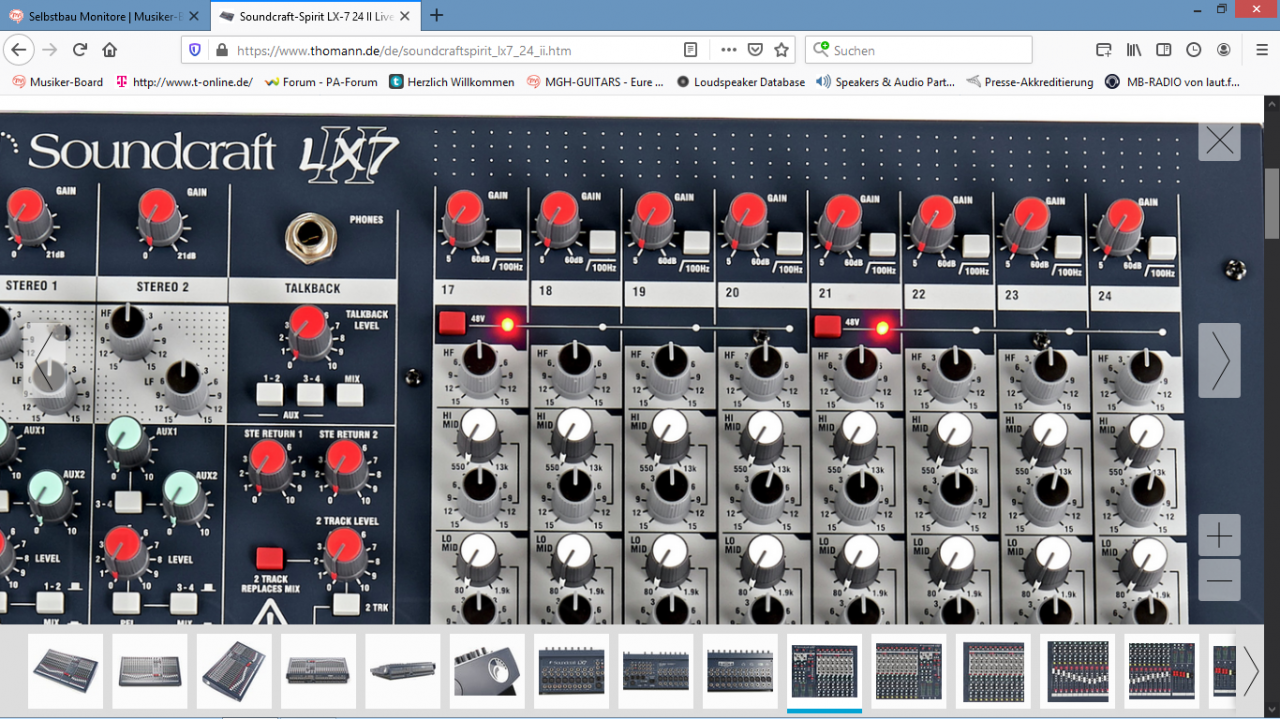Toggle reader view in address bar
Image resolution: width=1280 pixels, height=719 pixels.
point(690,50)
